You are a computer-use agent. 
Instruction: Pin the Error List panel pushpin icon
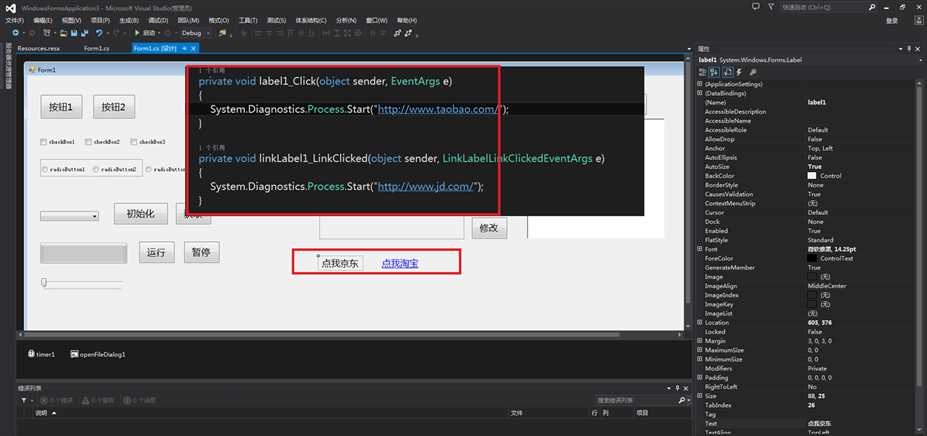678,388
